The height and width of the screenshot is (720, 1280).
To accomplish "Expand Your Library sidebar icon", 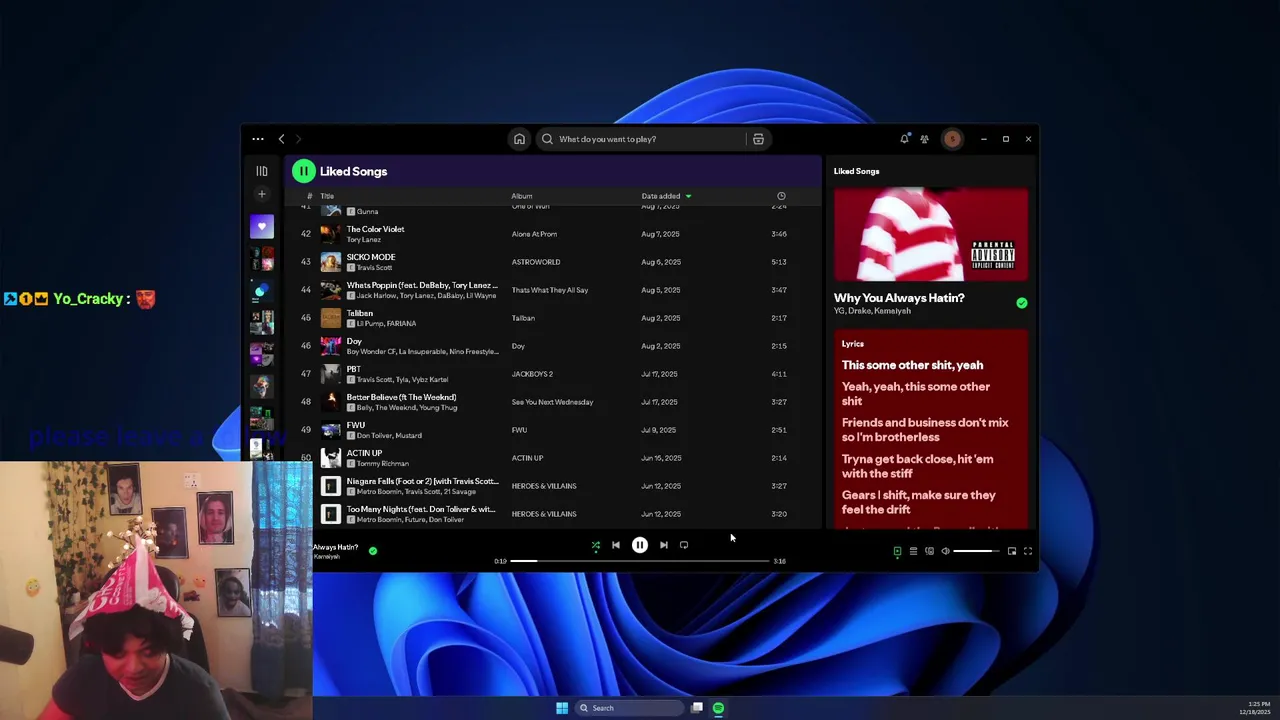I will click(262, 171).
